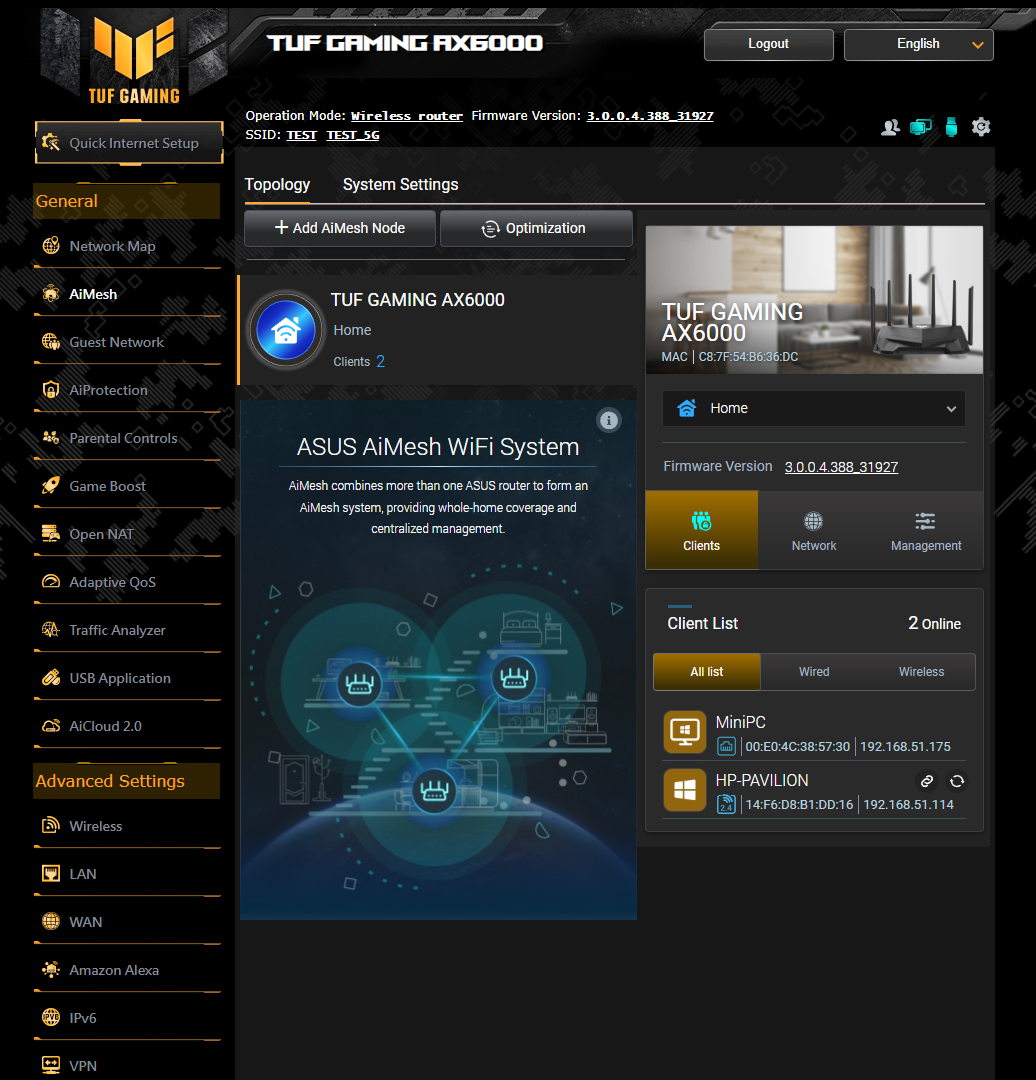The height and width of the screenshot is (1080, 1036).
Task: Select the Clients tab
Action: [x=701, y=530]
